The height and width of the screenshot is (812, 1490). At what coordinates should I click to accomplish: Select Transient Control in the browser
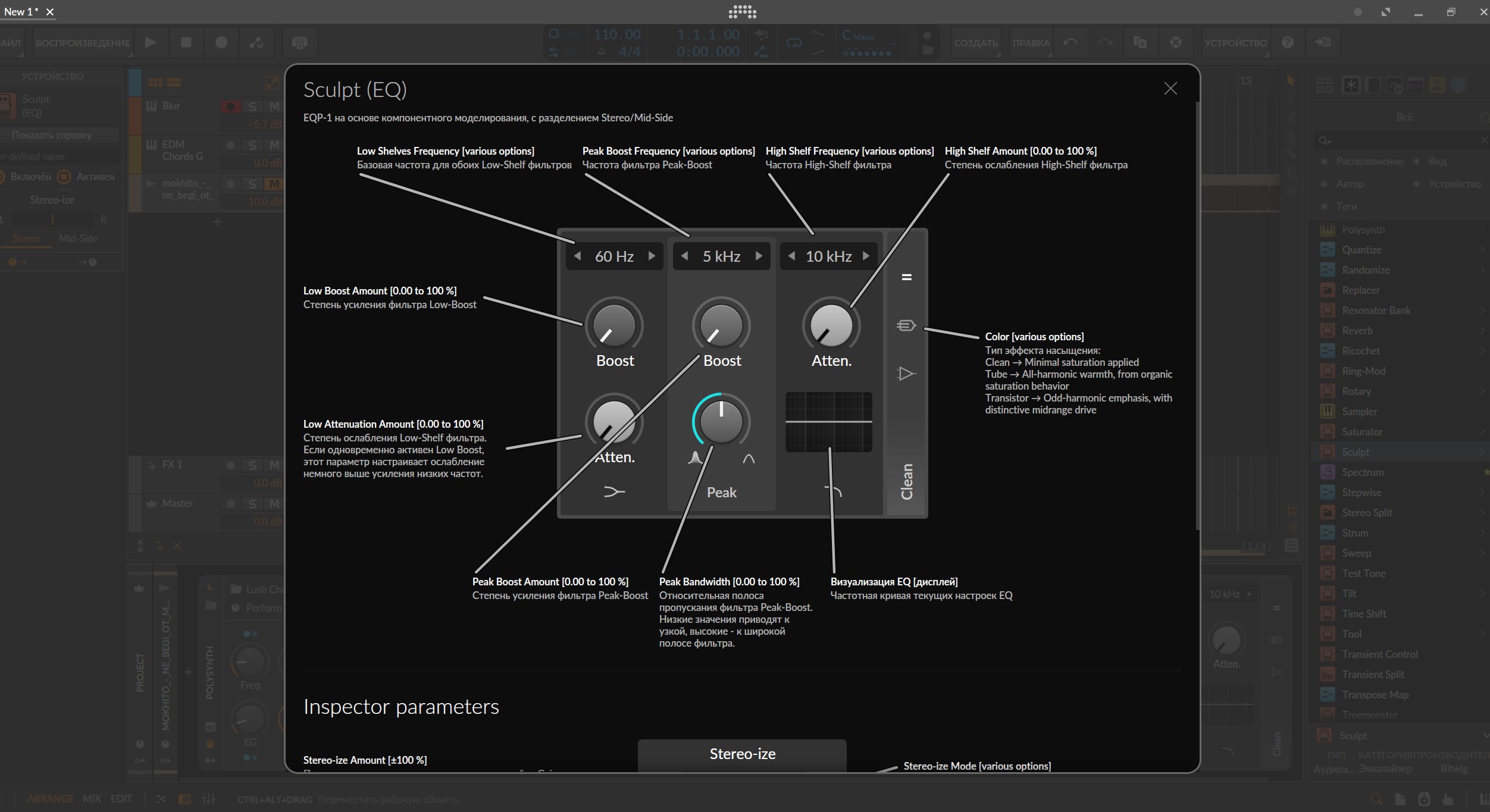click(1379, 654)
